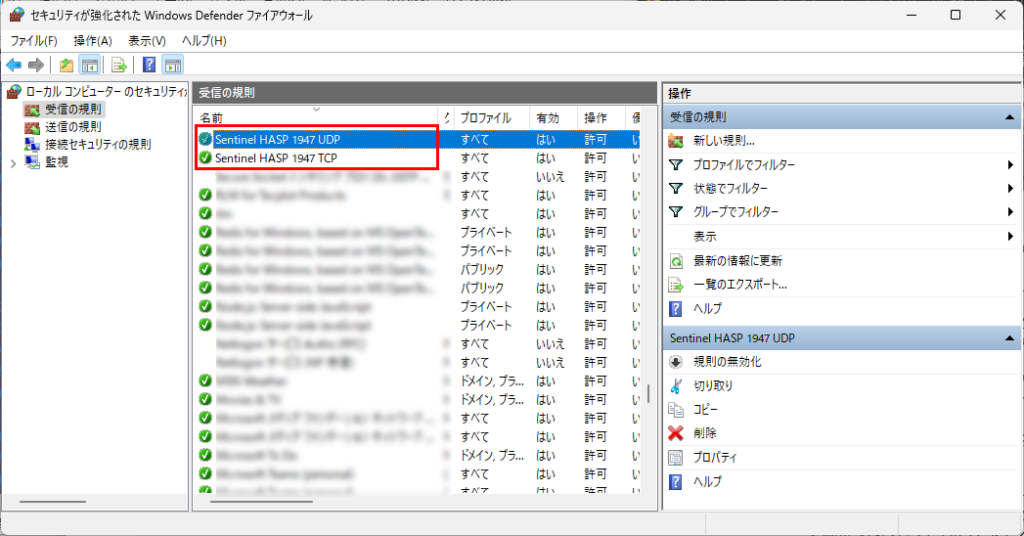Click the export list toolbar icon

pyautogui.click(x=119, y=65)
